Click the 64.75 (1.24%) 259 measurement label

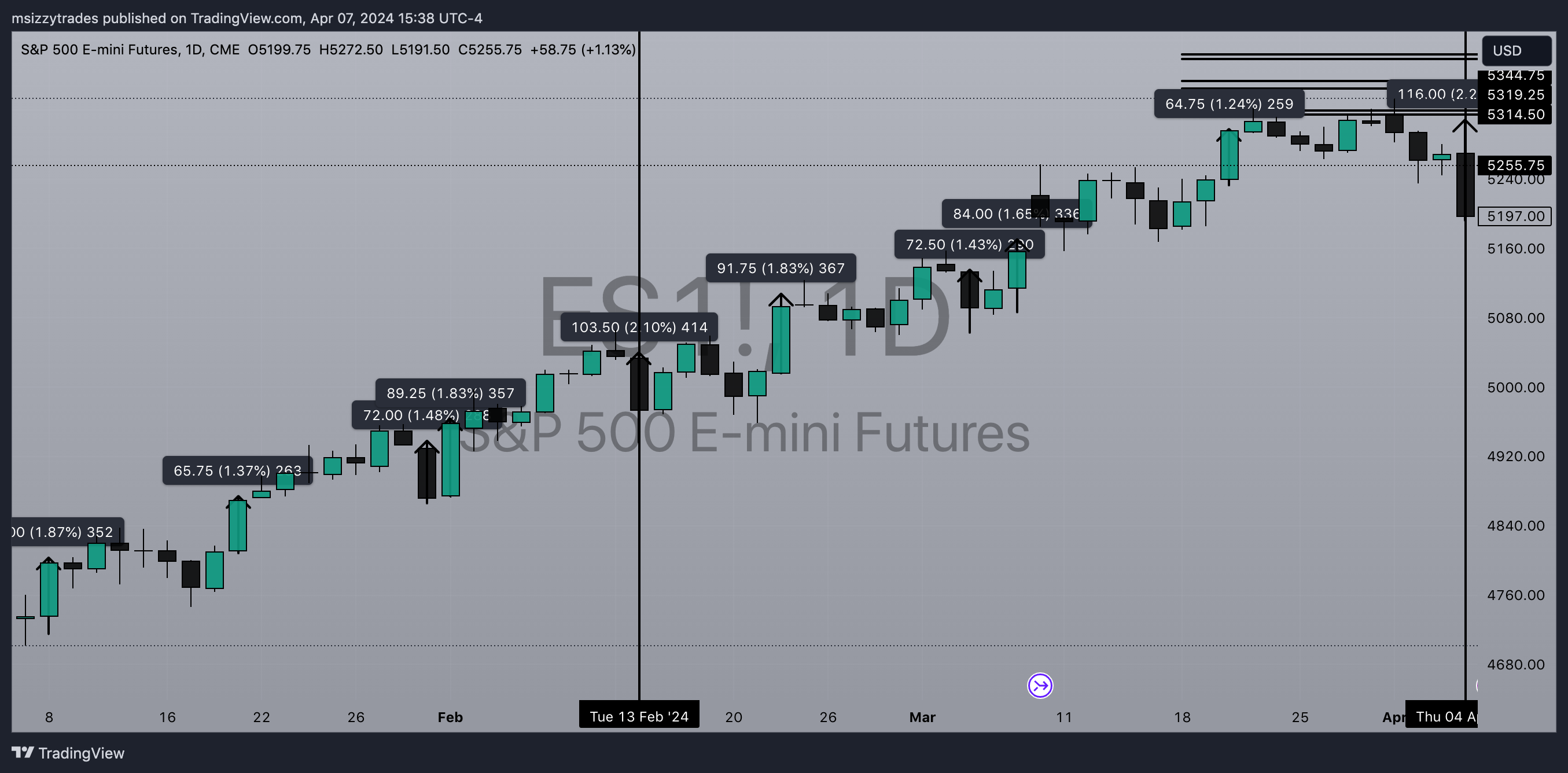pyautogui.click(x=1229, y=104)
